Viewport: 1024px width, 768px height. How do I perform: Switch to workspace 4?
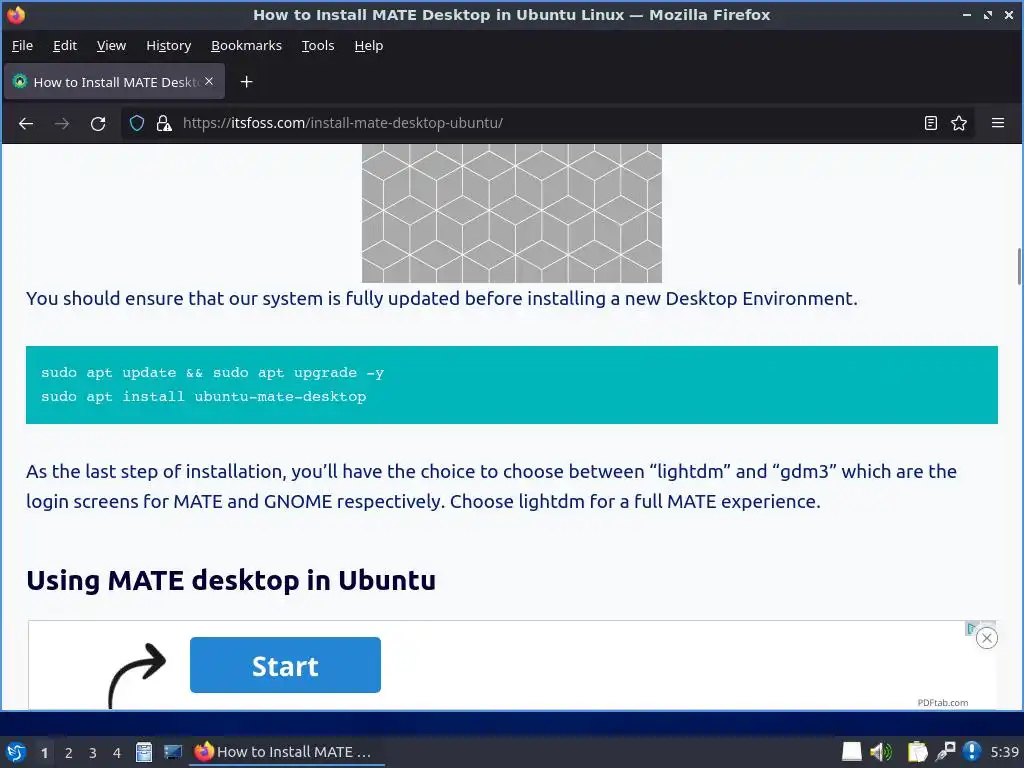[116, 753]
